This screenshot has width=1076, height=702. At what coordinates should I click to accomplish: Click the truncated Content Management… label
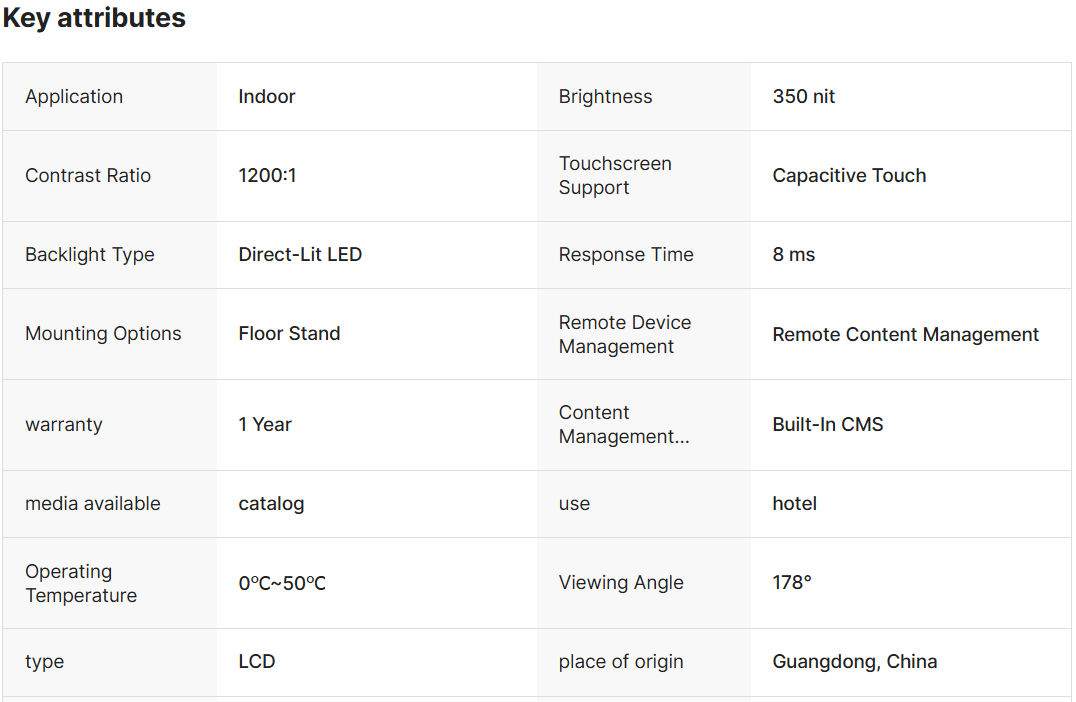tap(624, 425)
